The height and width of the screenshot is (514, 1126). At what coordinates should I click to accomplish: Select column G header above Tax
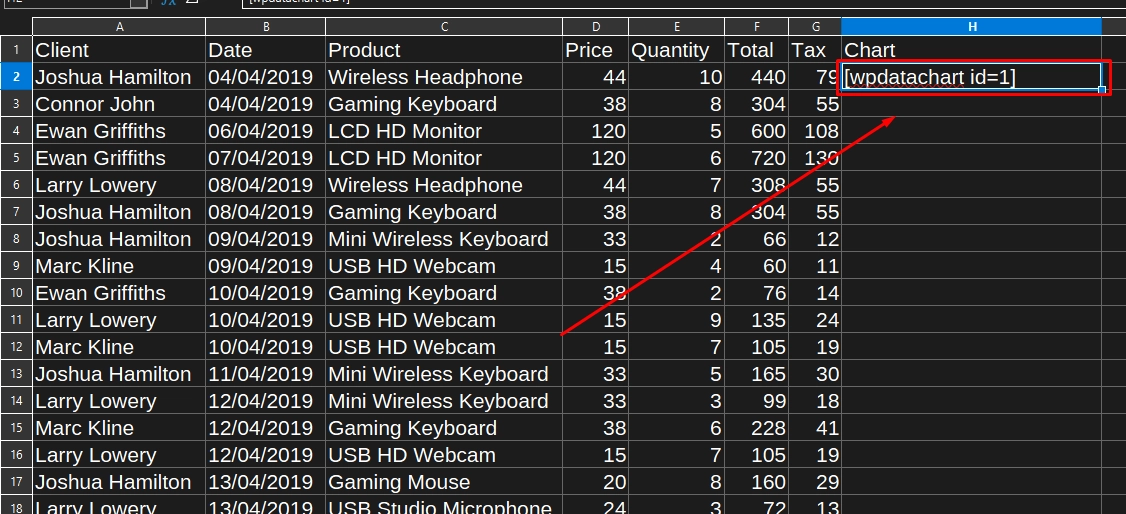coord(815,27)
